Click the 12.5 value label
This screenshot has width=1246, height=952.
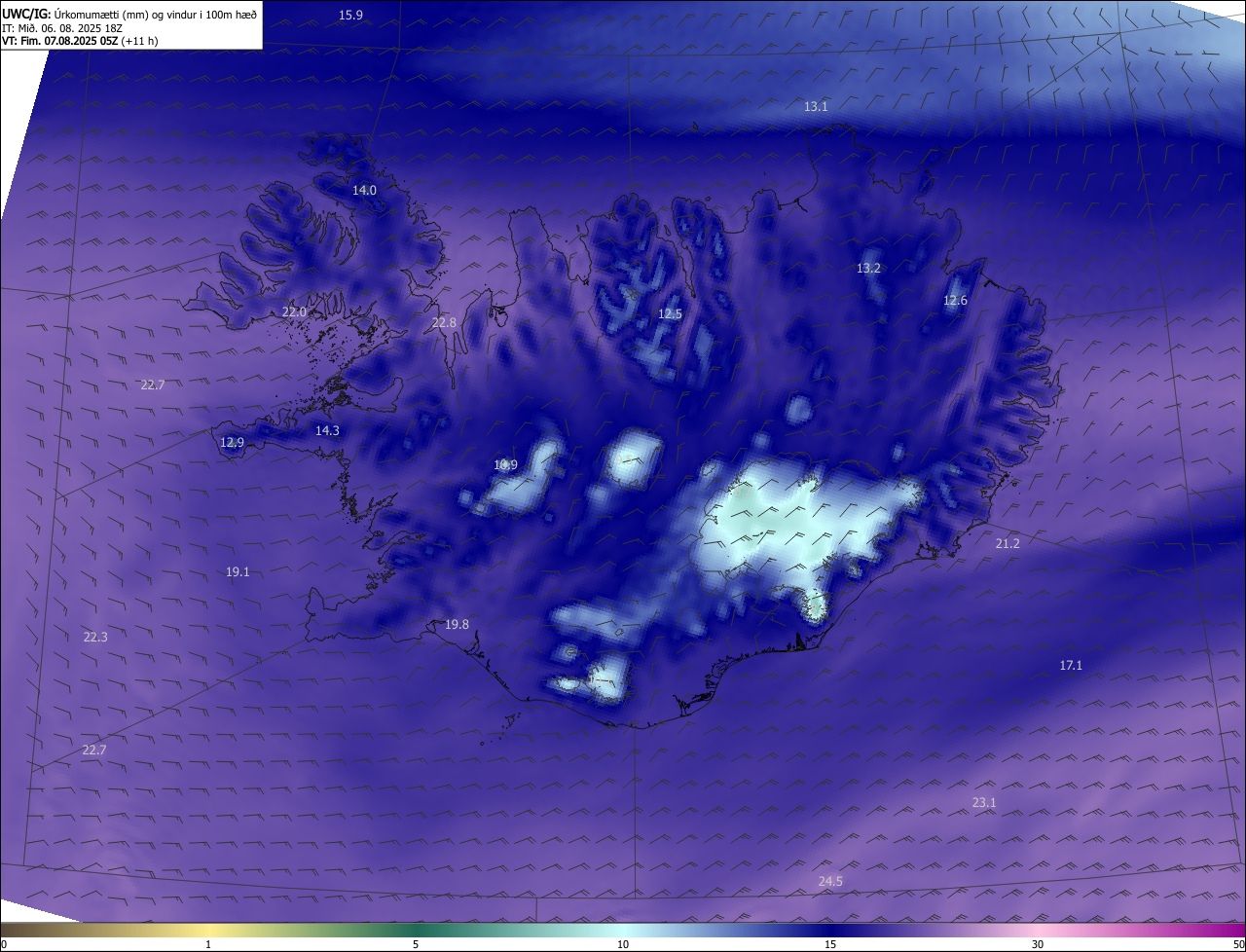pos(670,313)
